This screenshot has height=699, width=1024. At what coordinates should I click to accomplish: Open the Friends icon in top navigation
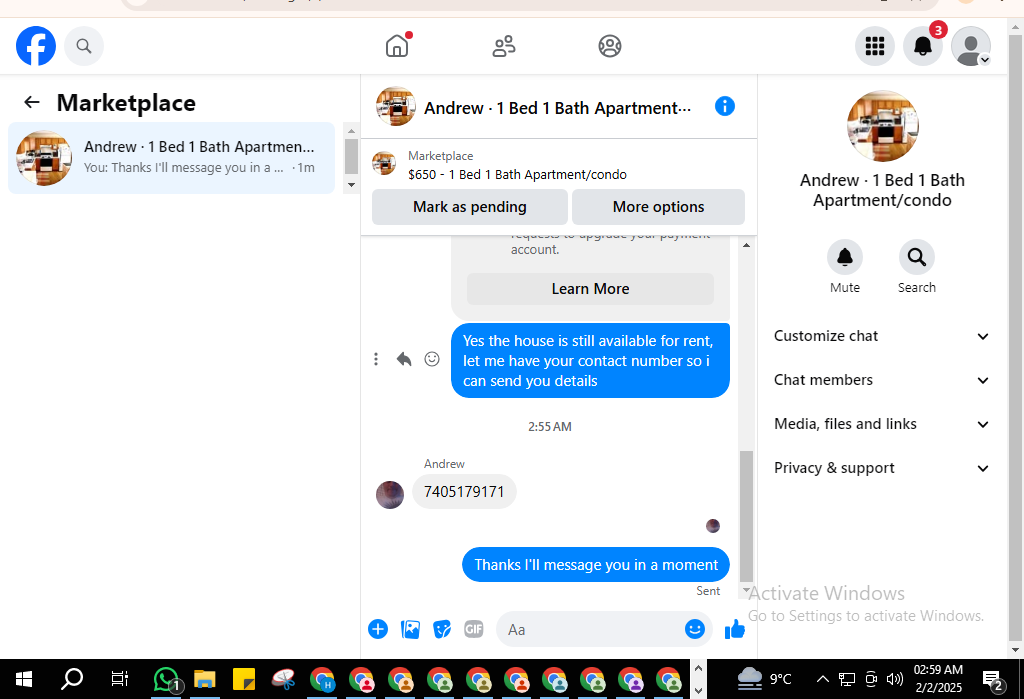(x=504, y=46)
